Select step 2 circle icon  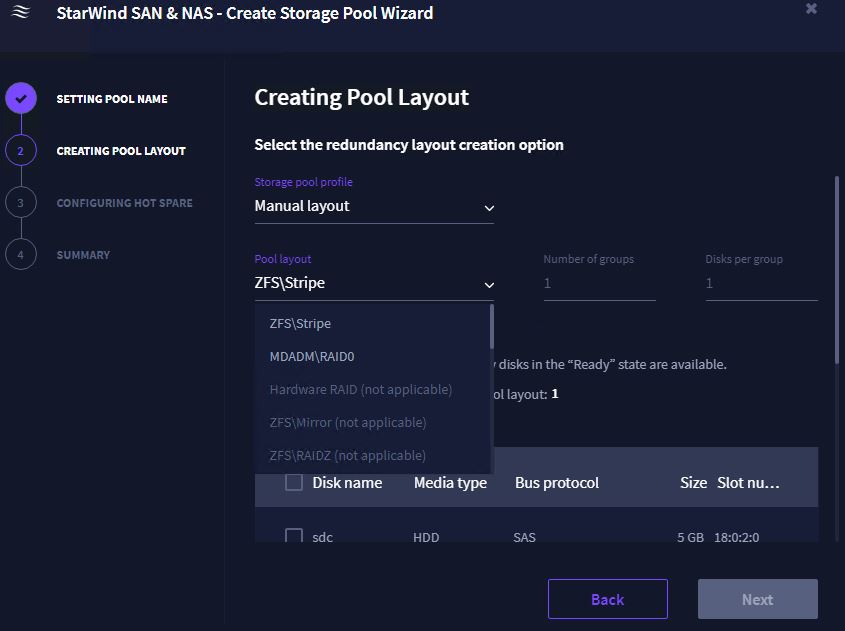21,150
